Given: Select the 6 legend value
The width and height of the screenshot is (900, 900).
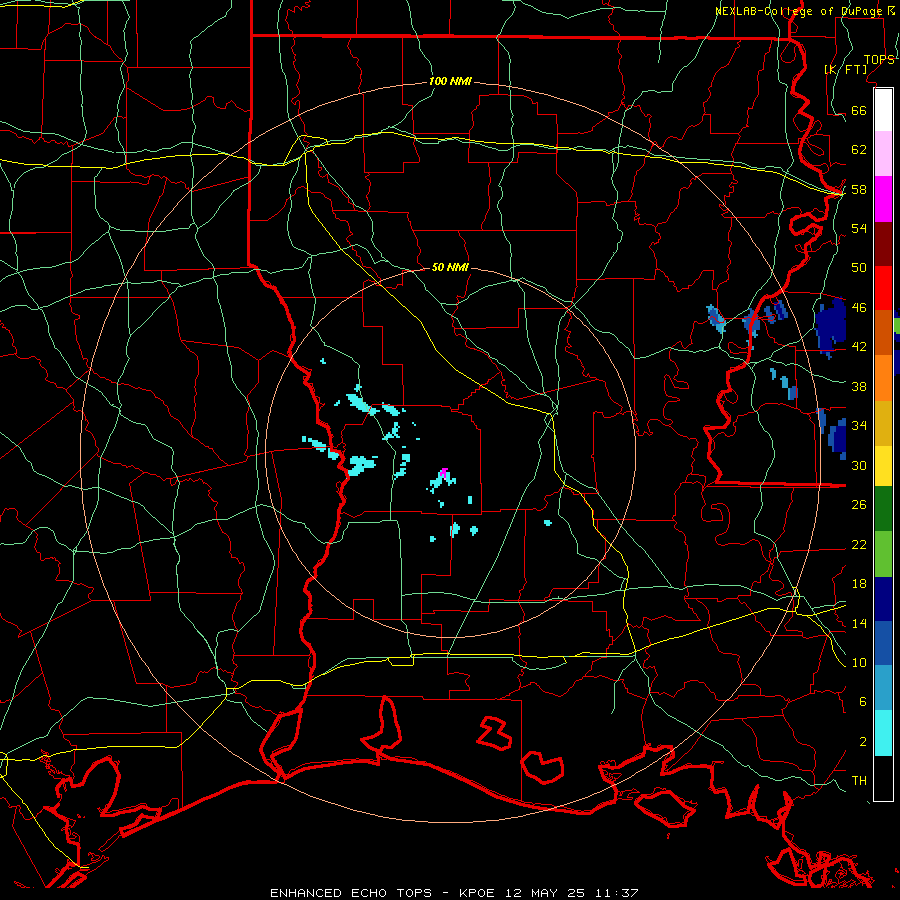Looking at the screenshot, I should tap(863, 701).
